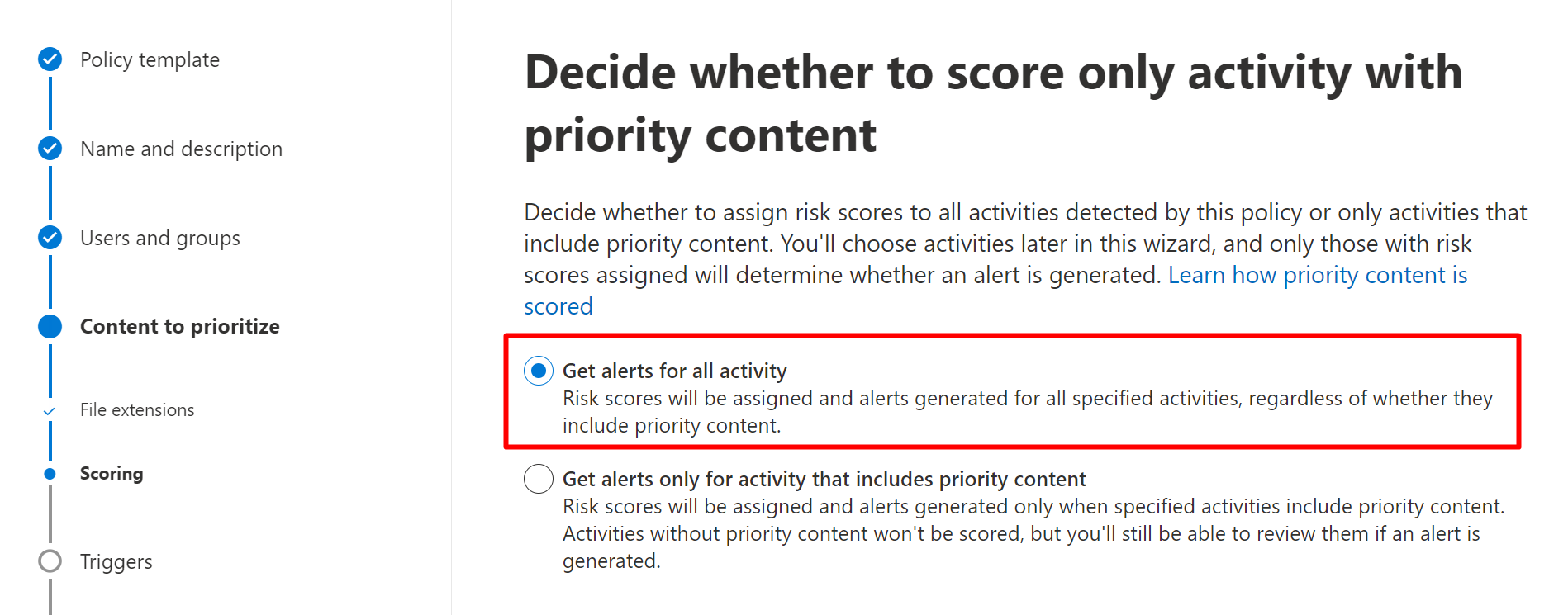Viewport: 1568px width, 615px height.
Task: Click the empty Triggers step circle
Action: 50,561
